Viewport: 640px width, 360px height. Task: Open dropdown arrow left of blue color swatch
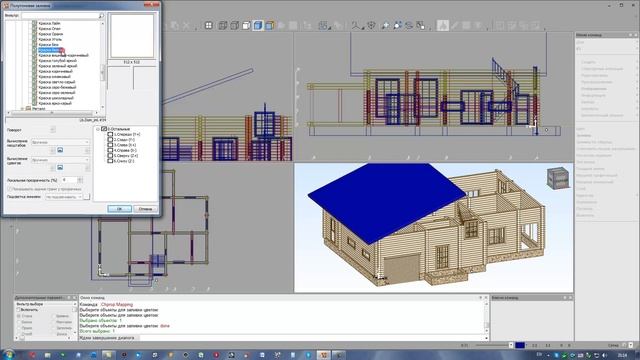(x=511, y=345)
